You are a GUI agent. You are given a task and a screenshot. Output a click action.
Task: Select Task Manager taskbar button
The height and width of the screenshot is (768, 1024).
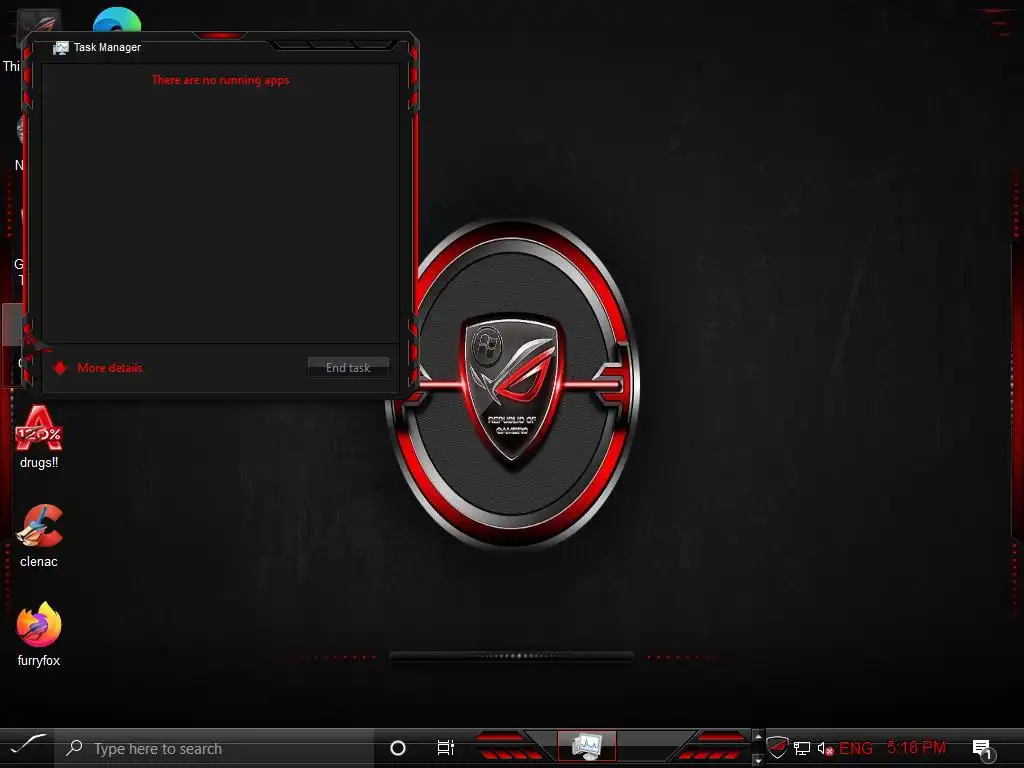[x=586, y=746]
